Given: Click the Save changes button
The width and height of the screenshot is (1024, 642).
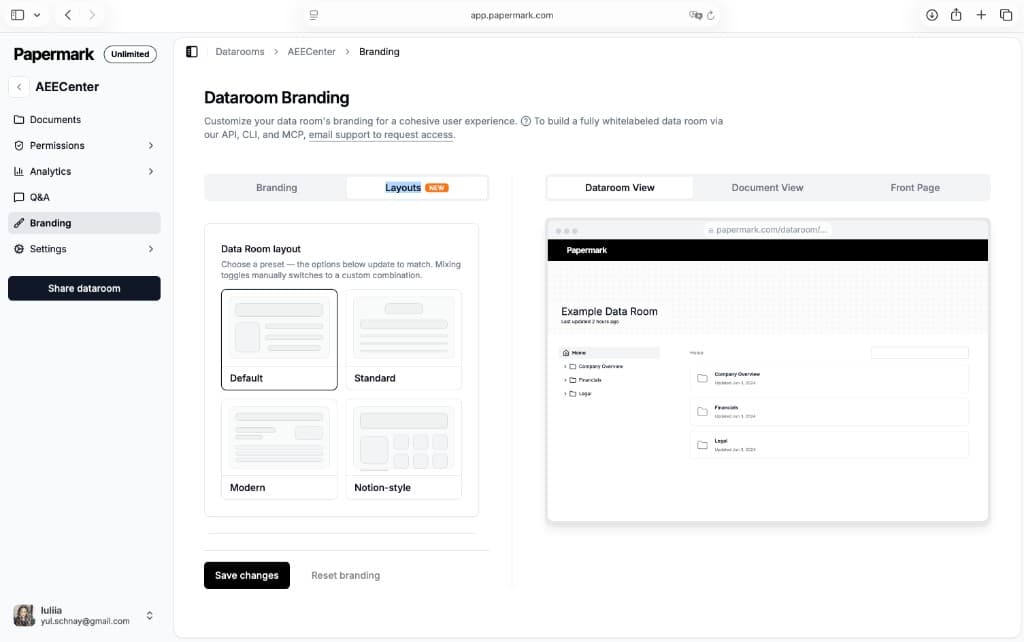Looking at the screenshot, I should click(x=247, y=575).
